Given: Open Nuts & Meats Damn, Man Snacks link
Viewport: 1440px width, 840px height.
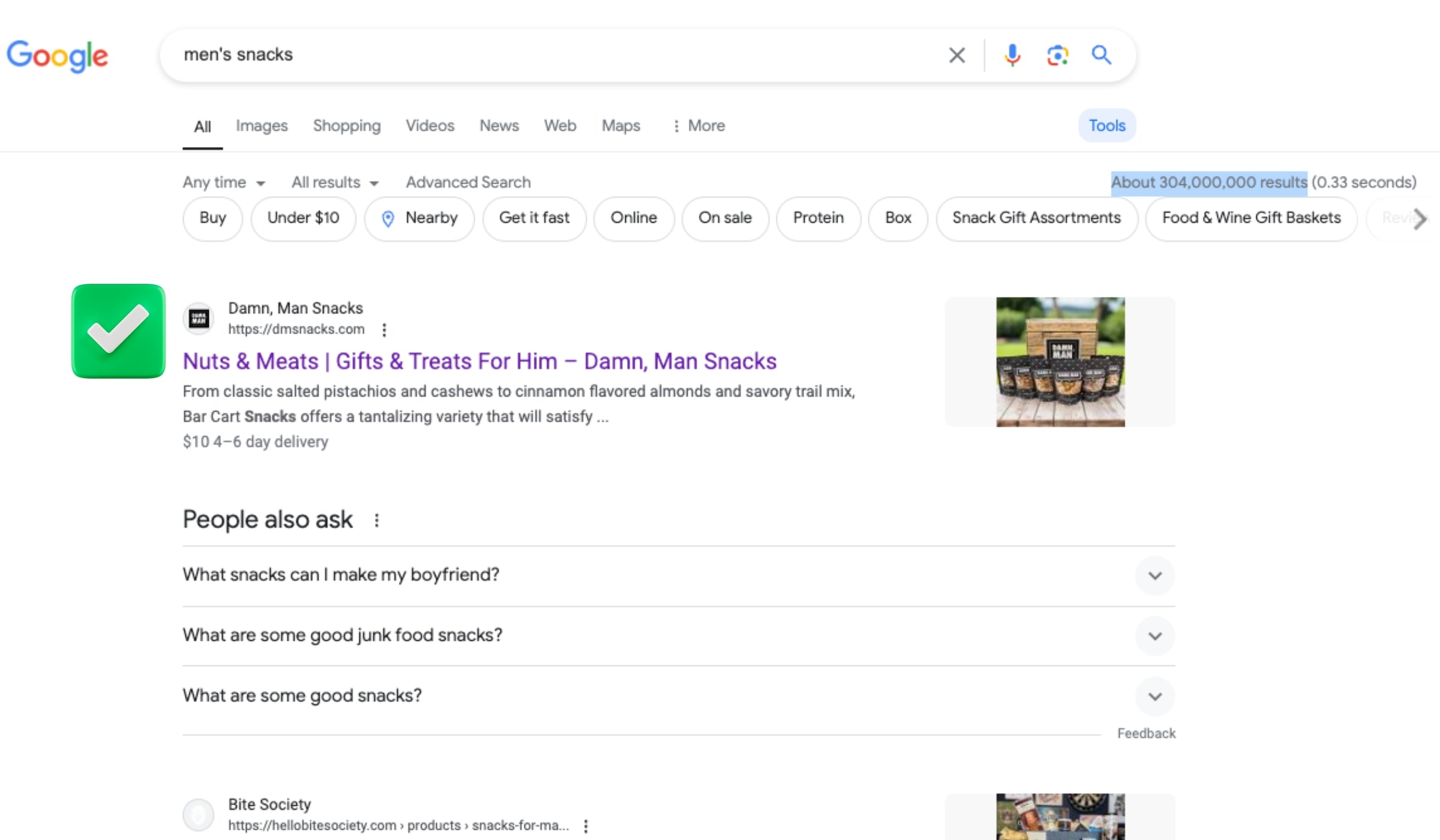Looking at the screenshot, I should (479, 361).
